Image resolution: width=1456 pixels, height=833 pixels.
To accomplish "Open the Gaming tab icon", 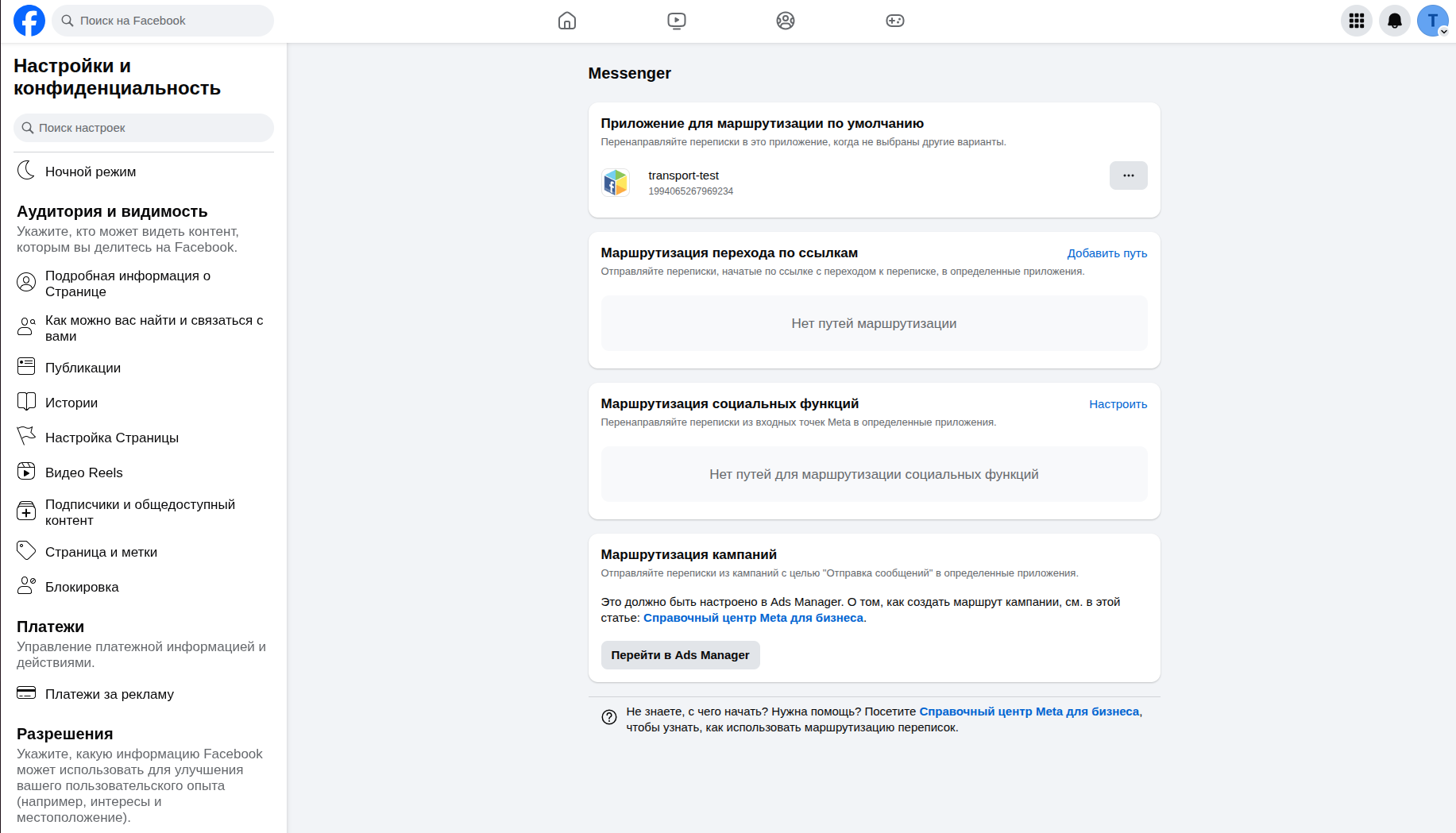I will coord(895,21).
